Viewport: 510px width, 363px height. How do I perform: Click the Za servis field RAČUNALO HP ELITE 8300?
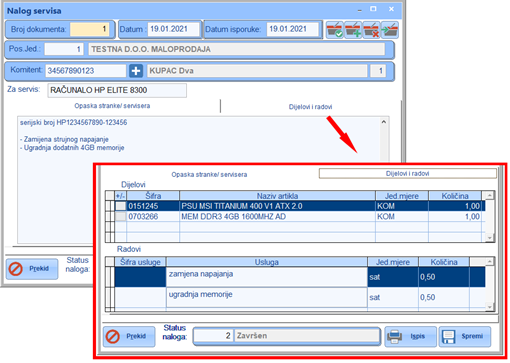[117, 90]
